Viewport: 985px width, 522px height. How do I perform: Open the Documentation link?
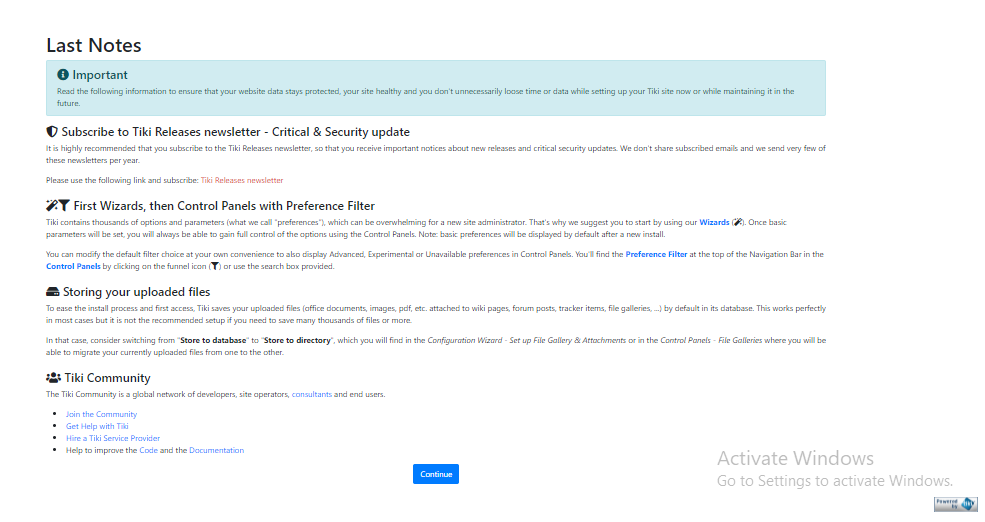click(x=216, y=450)
